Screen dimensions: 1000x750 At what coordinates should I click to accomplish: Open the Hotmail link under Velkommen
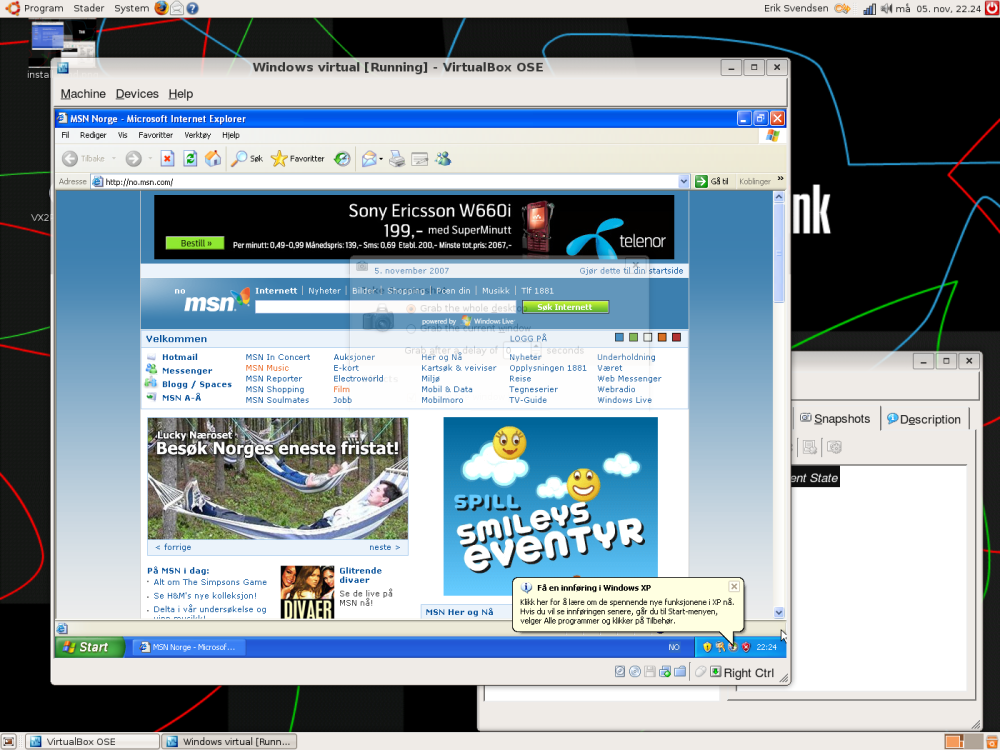click(179, 357)
